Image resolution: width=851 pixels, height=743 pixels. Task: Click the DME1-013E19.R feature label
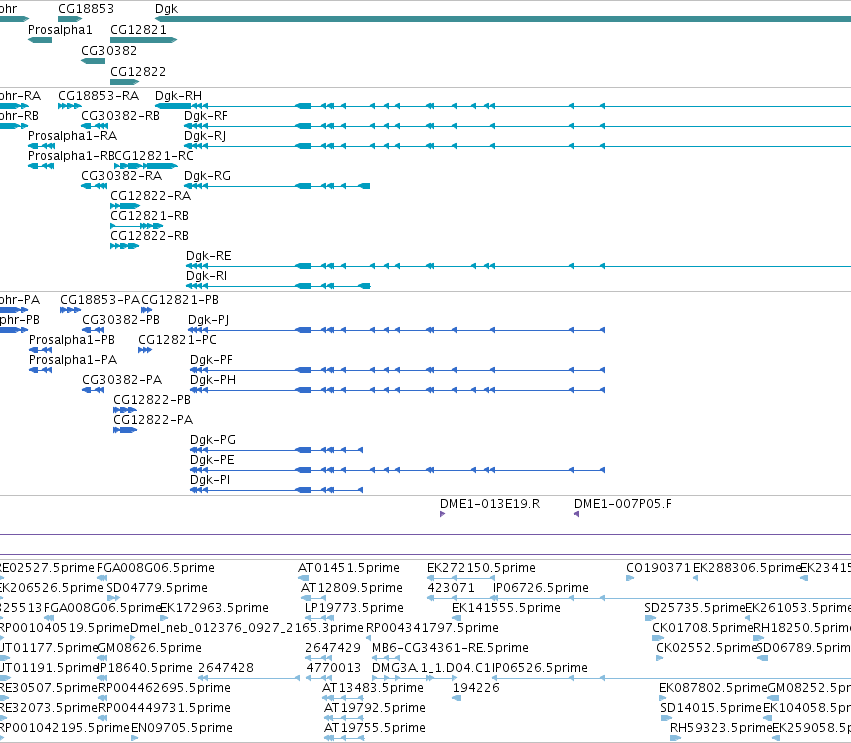click(x=490, y=504)
